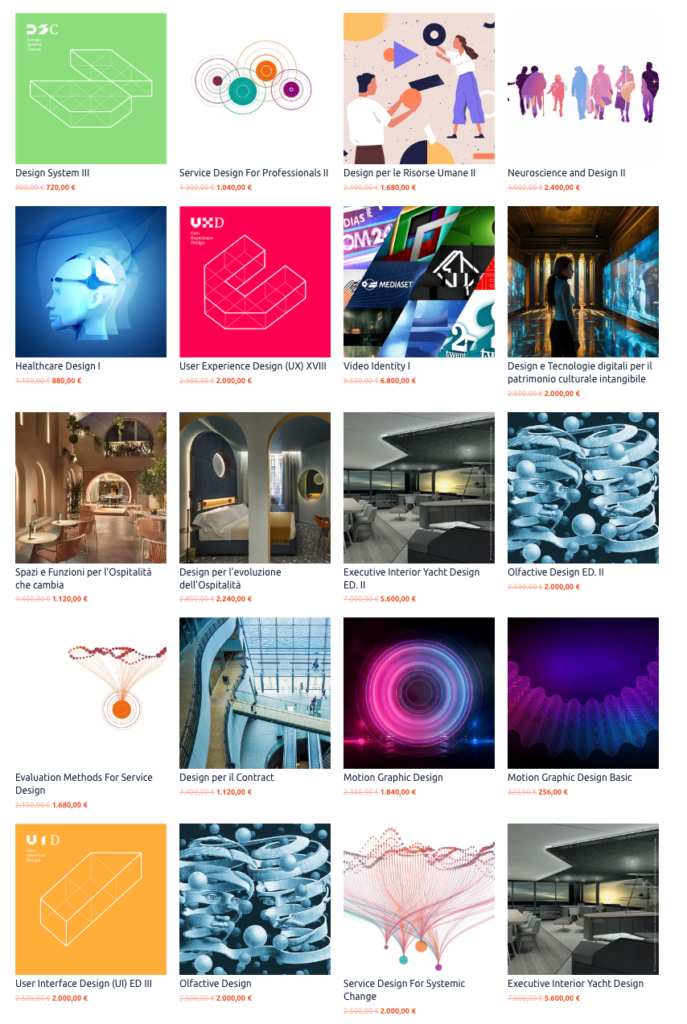The image size is (687, 1024).
Task: Click the Olfactive Design course title
Action: click(215, 984)
